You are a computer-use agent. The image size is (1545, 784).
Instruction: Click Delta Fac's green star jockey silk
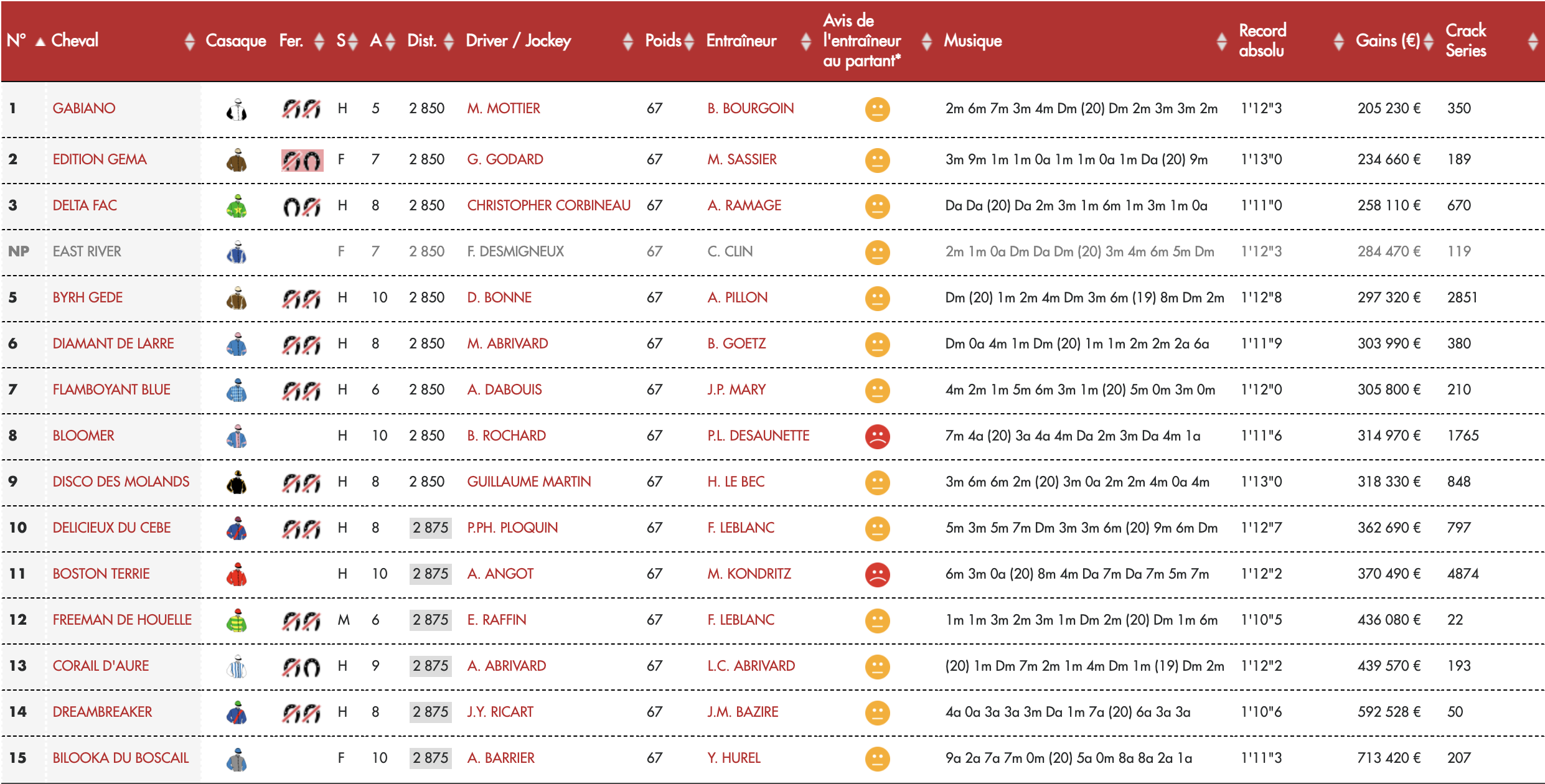point(237,206)
